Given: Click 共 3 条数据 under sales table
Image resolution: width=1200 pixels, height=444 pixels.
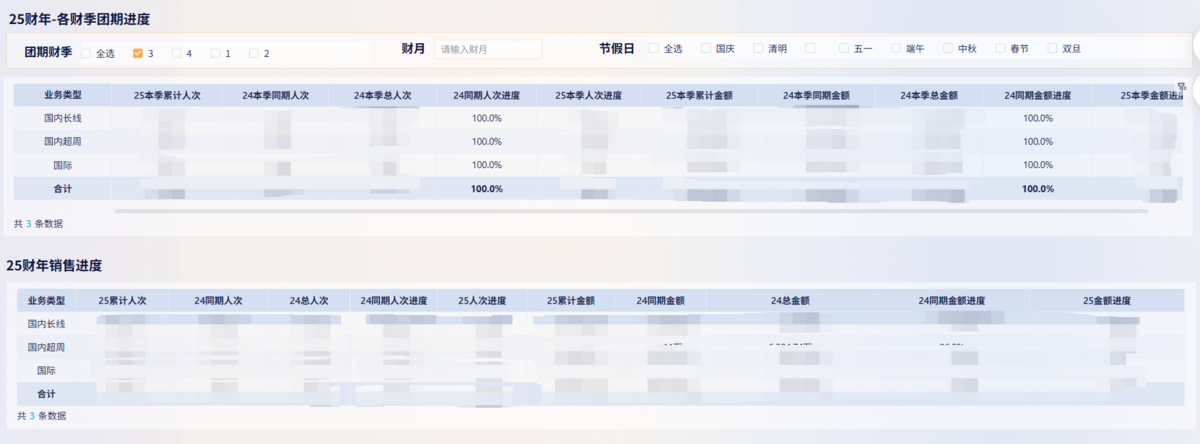Looking at the screenshot, I should [x=42, y=415].
